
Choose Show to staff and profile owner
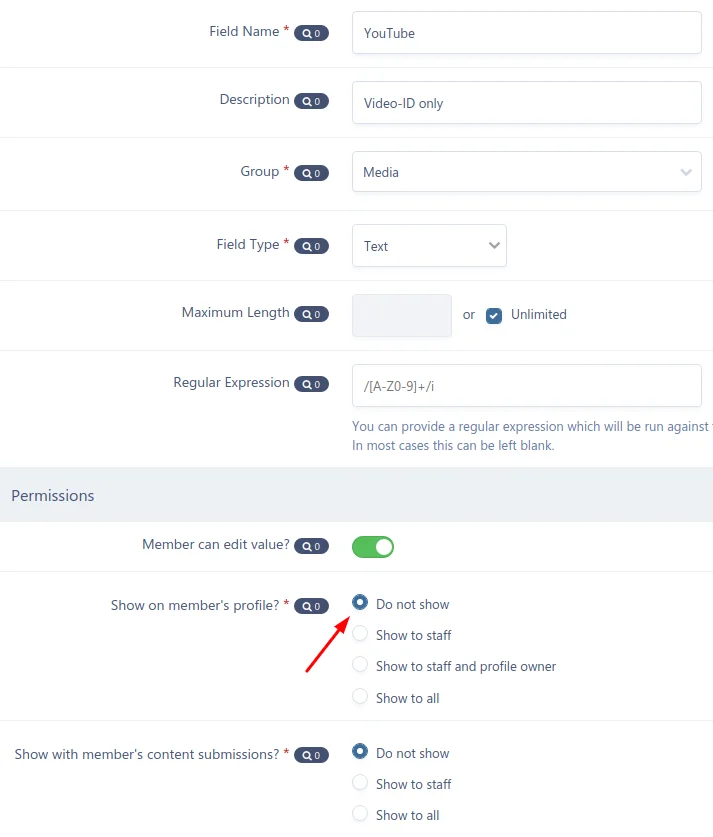tap(360, 666)
